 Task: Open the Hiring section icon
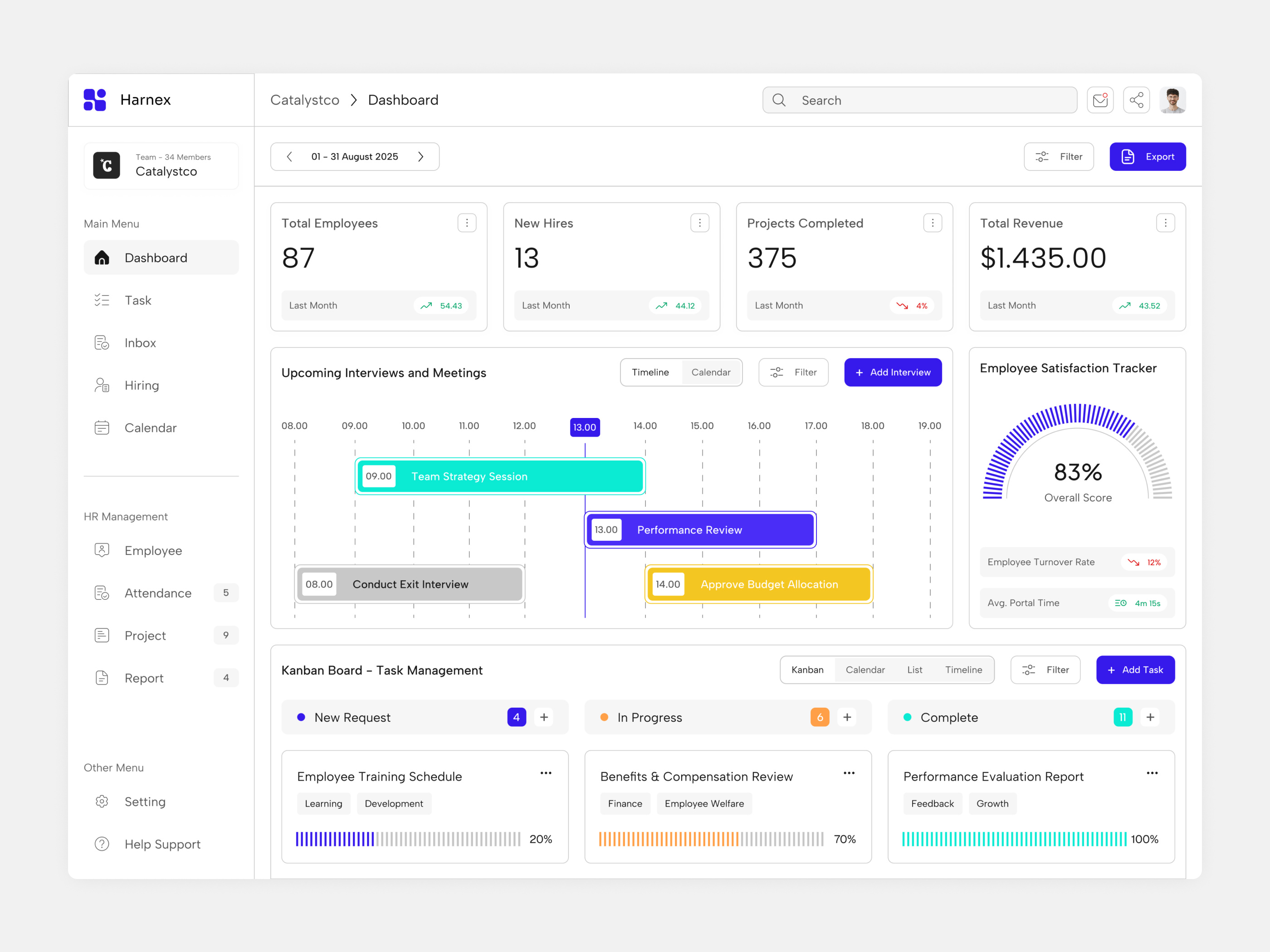click(102, 385)
